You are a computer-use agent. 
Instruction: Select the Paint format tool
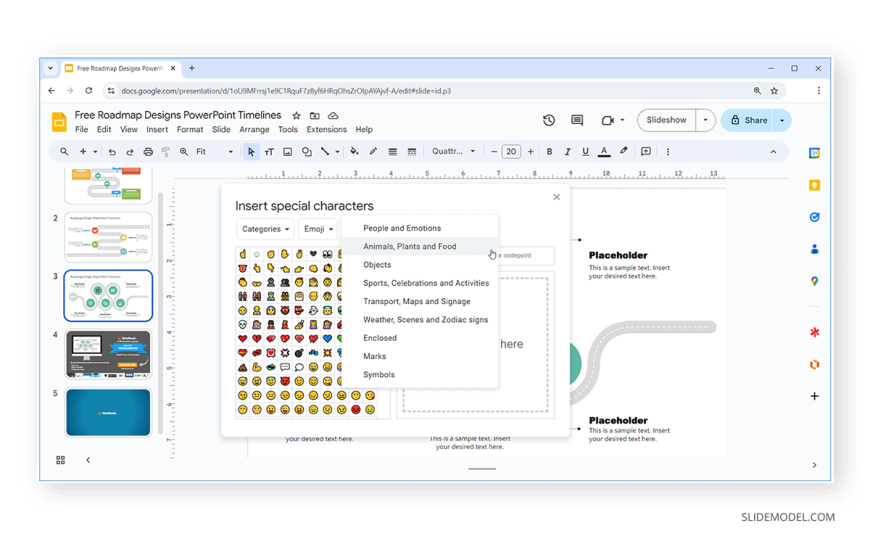(x=165, y=152)
